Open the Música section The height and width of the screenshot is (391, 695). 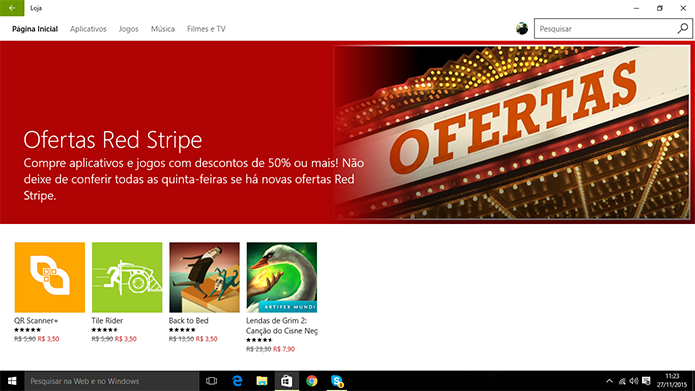point(163,29)
